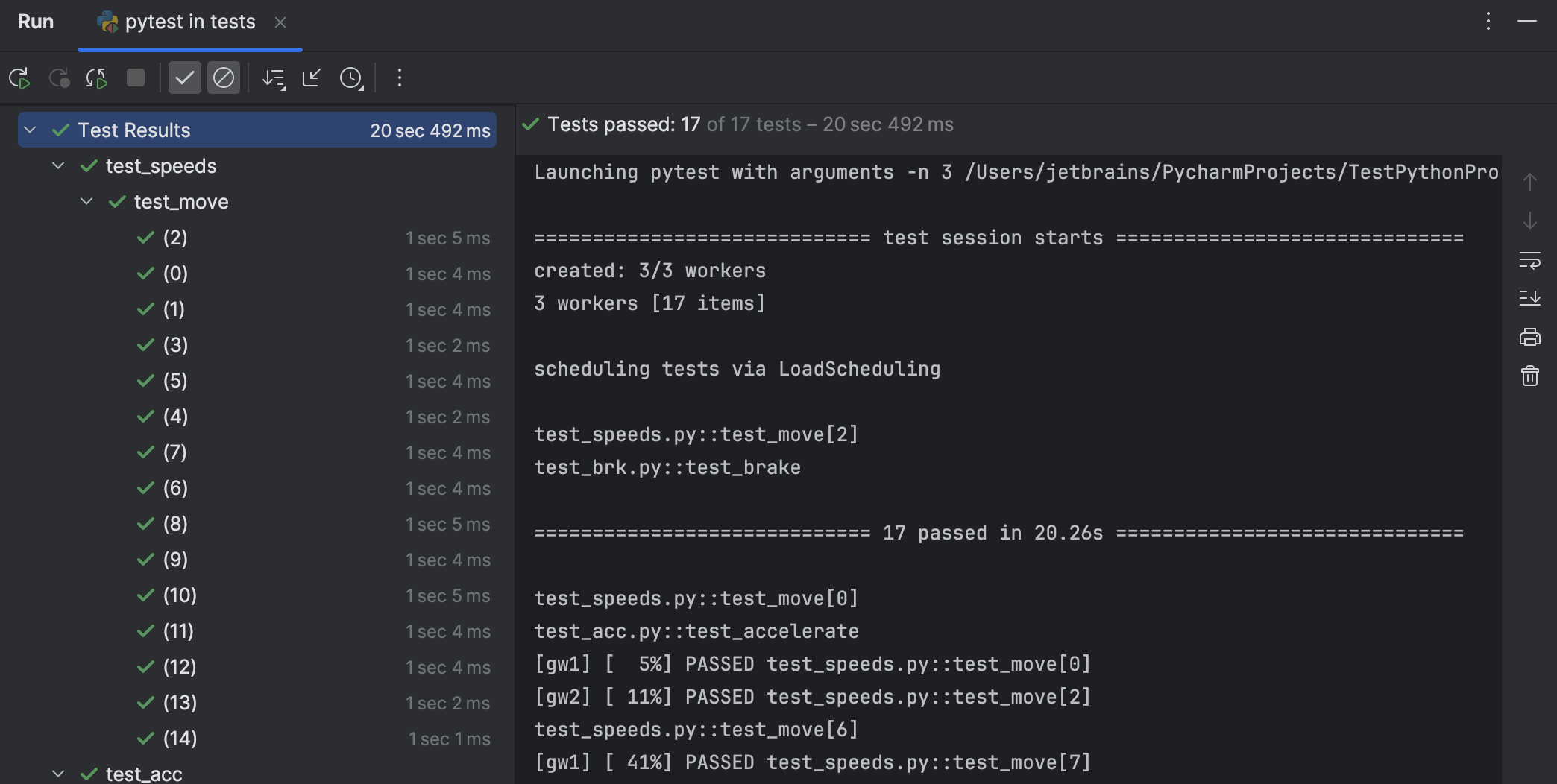Viewport: 1557px width, 784px height.
Task: Collapse the test_speeds group
Action: (x=59, y=165)
